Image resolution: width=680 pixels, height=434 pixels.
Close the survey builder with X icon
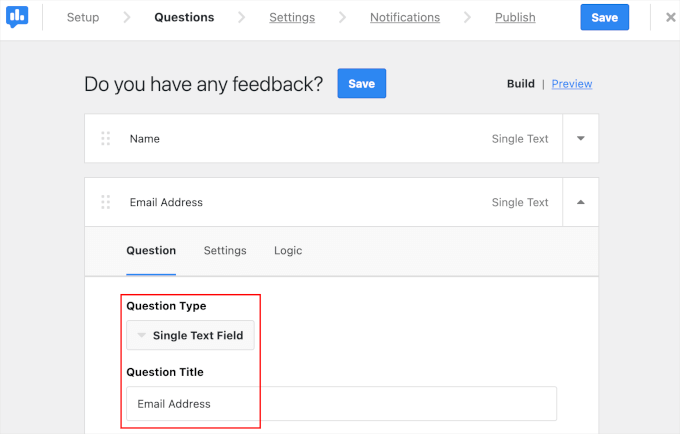click(670, 17)
